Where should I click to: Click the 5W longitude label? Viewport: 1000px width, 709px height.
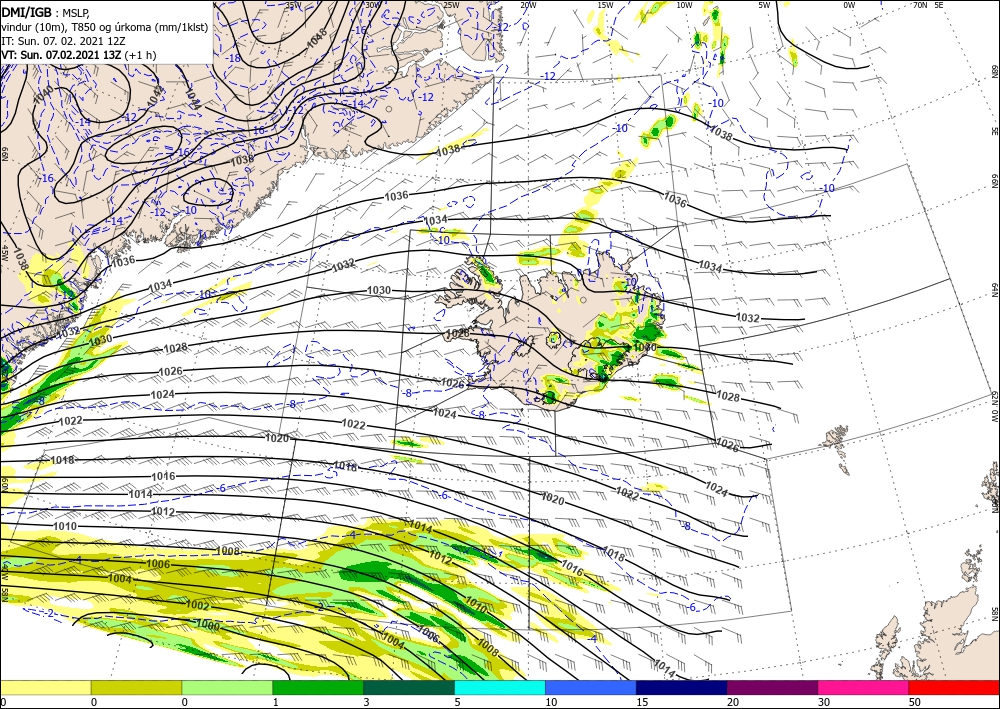(764, 5)
